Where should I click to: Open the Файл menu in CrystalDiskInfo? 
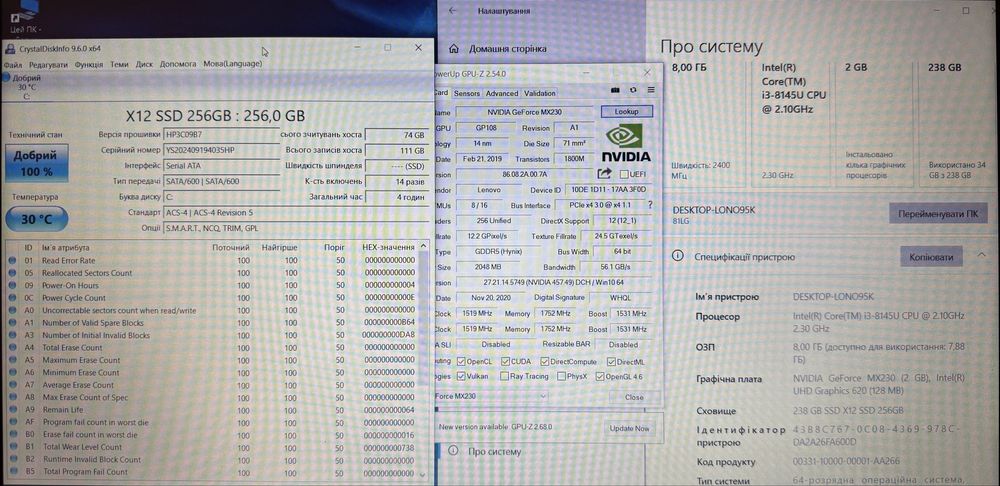13,64
